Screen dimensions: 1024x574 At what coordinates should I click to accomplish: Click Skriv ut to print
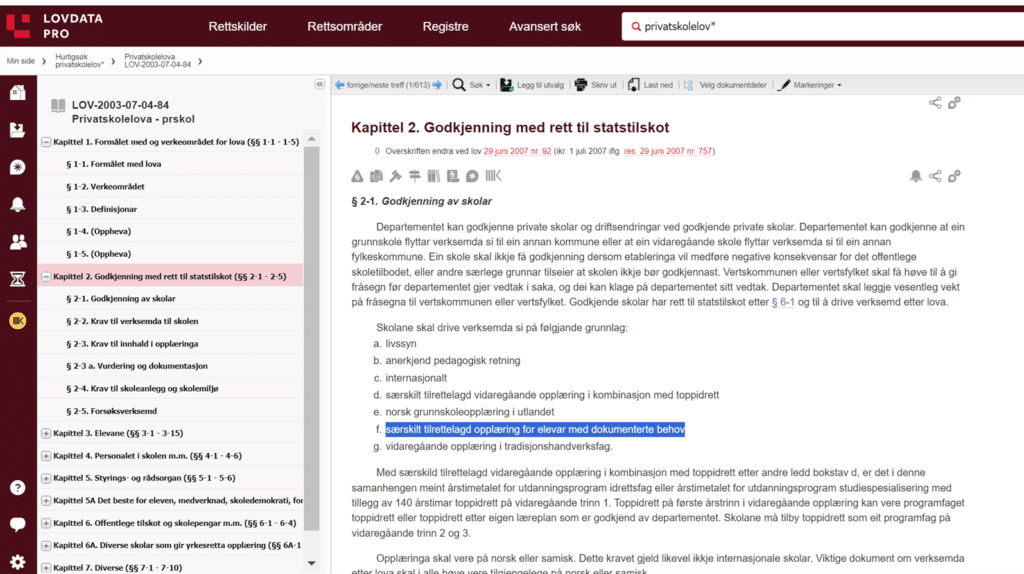click(596, 85)
